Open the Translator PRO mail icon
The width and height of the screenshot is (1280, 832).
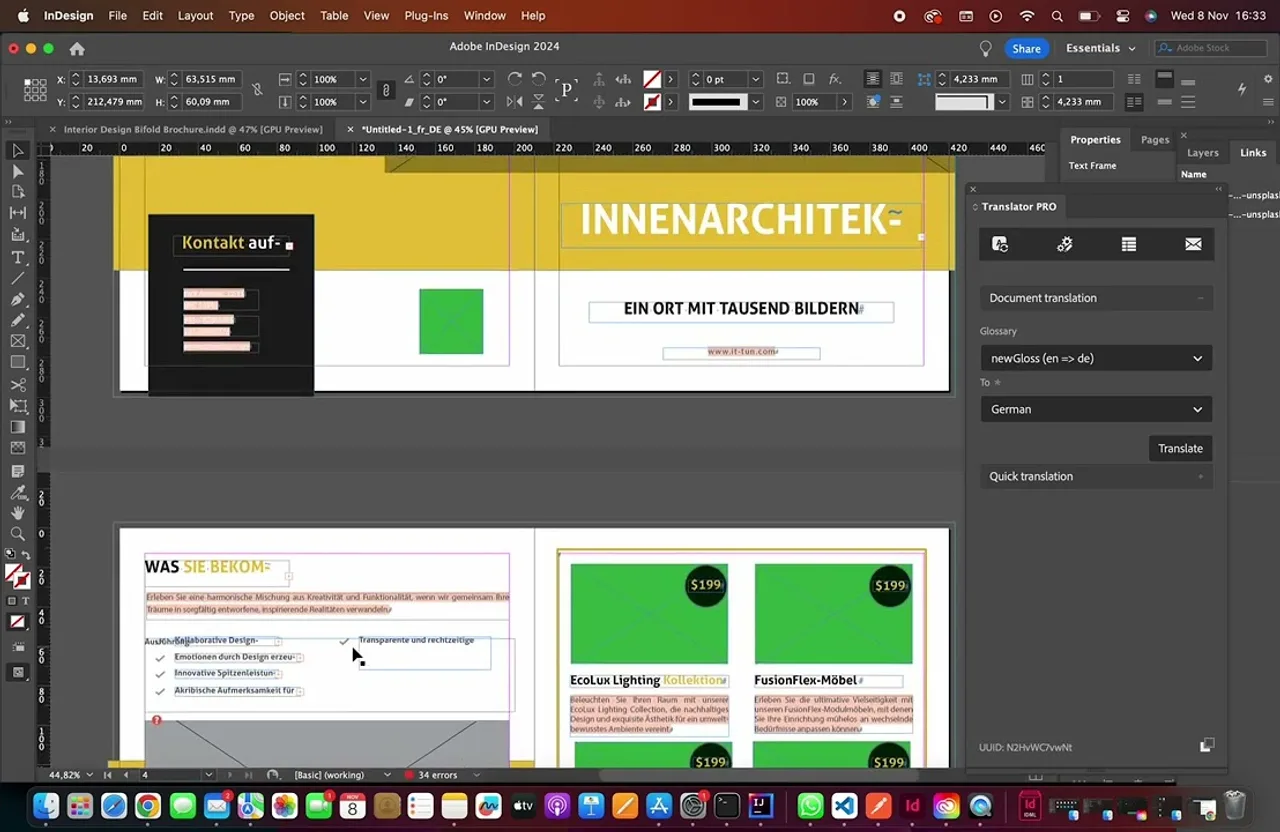tap(1193, 244)
